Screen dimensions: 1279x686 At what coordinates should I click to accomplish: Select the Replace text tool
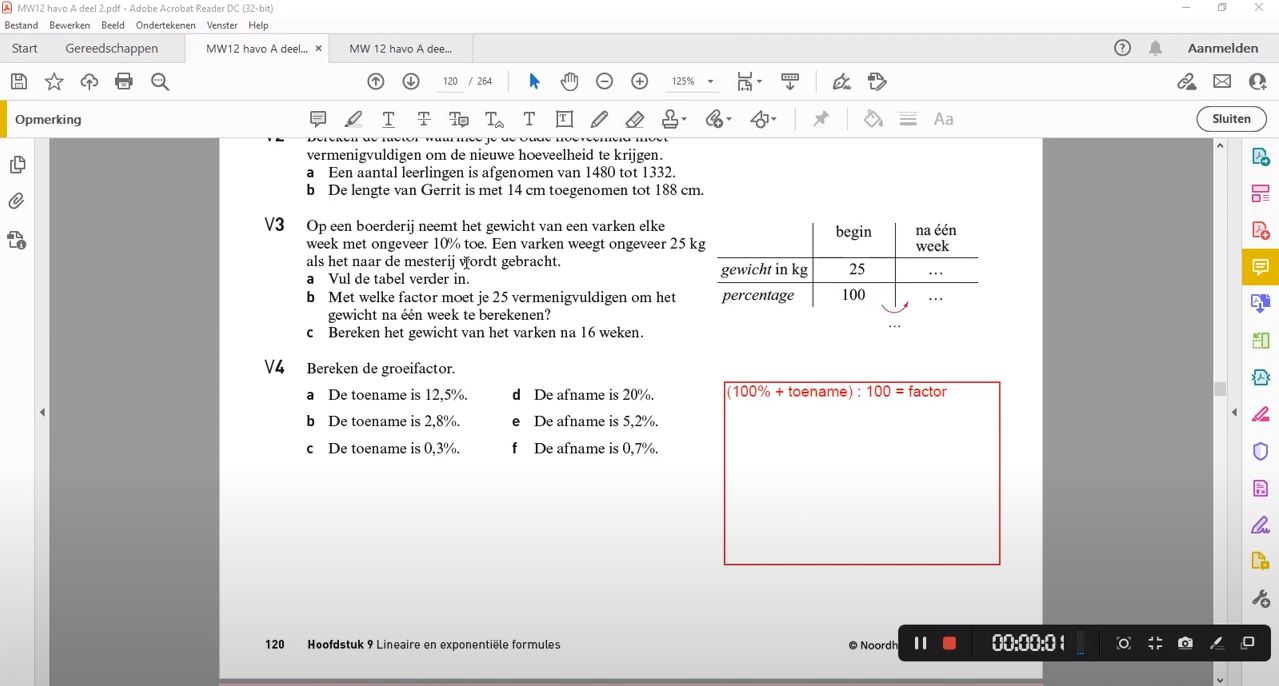coord(459,120)
